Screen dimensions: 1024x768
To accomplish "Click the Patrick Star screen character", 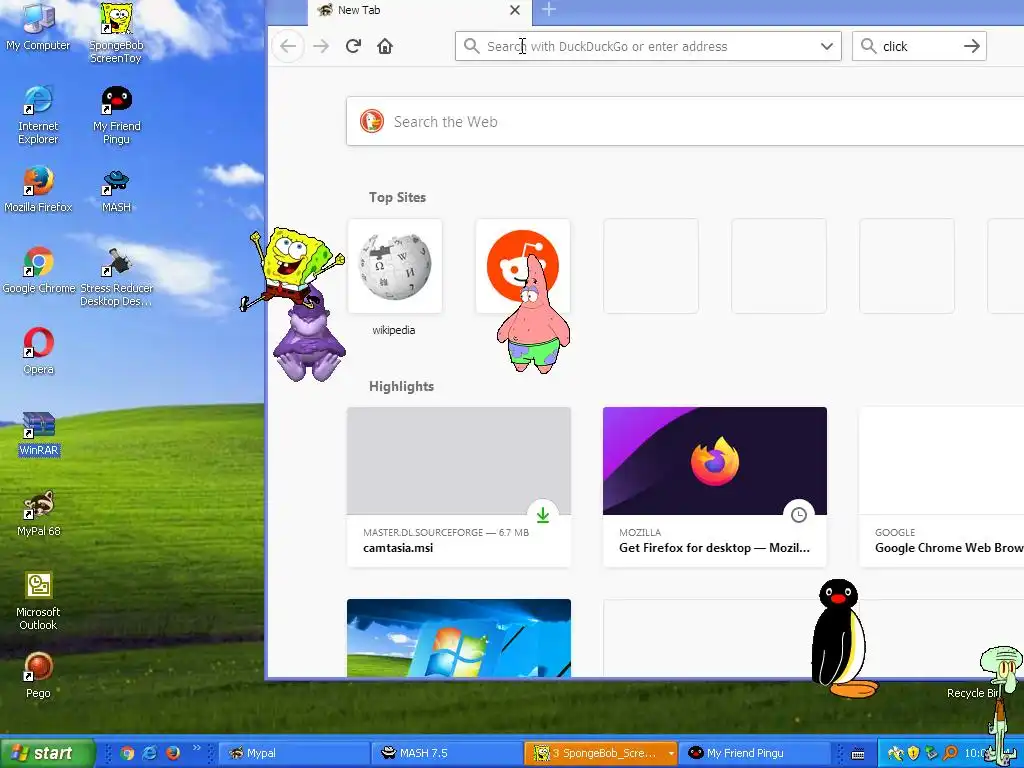I will click(534, 315).
